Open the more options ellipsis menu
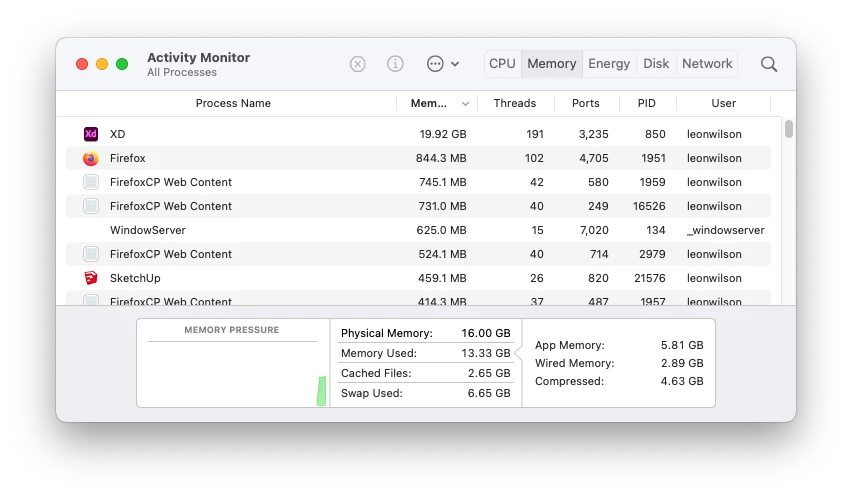 (x=443, y=64)
